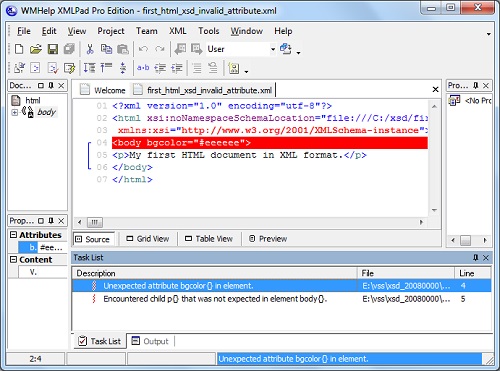Click the check well-formed document icon
The height and width of the screenshot is (371, 500).
[x=35, y=68]
